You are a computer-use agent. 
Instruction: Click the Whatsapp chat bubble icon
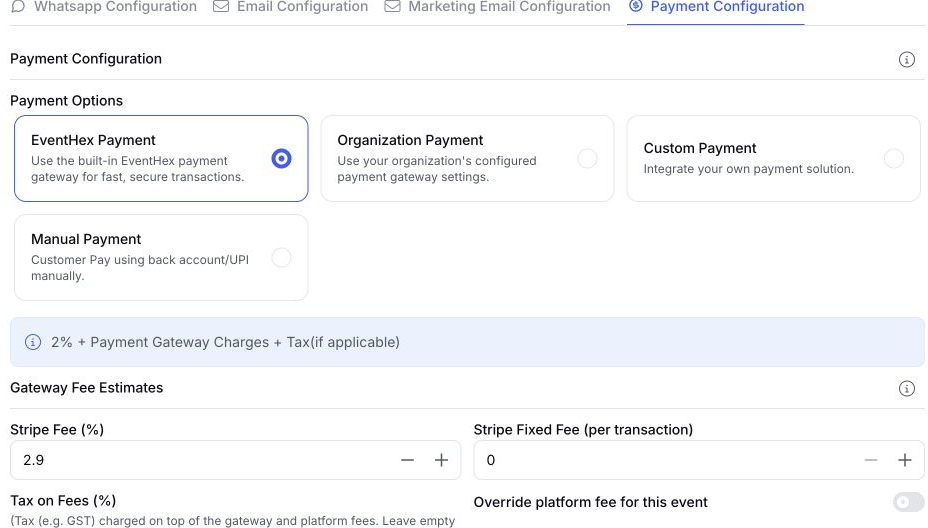click(x=18, y=7)
